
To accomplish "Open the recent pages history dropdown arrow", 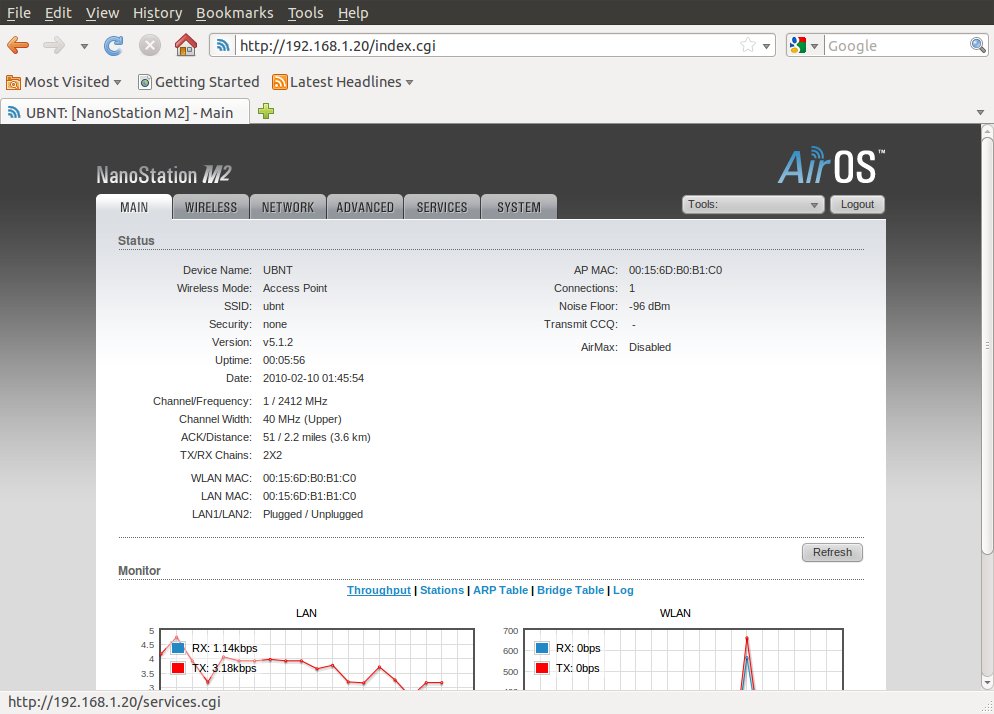I will [x=84, y=46].
